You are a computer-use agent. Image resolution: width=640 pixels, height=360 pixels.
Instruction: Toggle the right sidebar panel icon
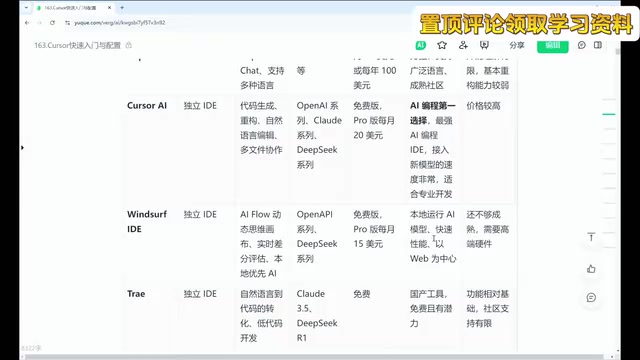click(x=598, y=45)
